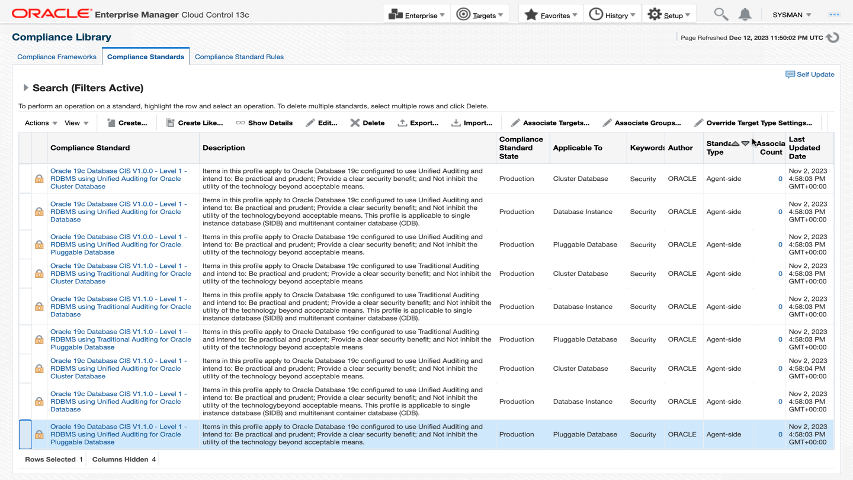Open the Enterprise menu

[x=417, y=15]
